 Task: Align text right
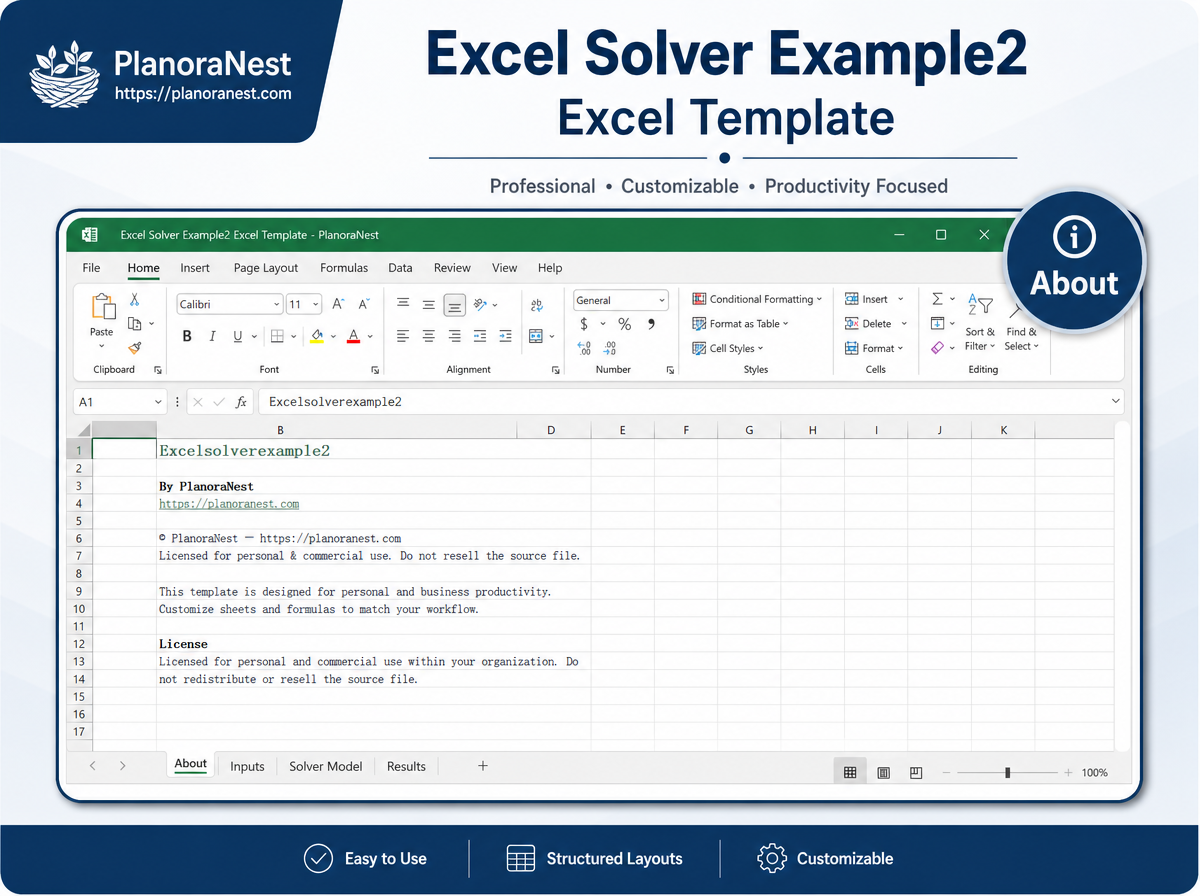click(x=455, y=337)
